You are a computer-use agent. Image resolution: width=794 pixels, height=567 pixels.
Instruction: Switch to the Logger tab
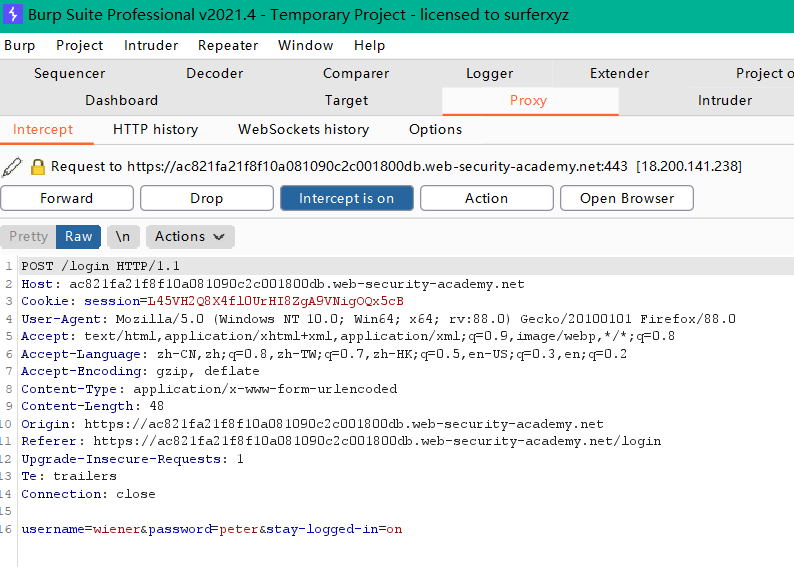[489, 73]
